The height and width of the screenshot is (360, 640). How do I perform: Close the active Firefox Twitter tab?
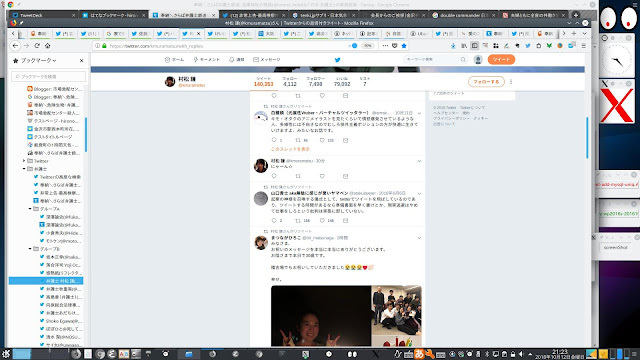[x=199, y=33]
